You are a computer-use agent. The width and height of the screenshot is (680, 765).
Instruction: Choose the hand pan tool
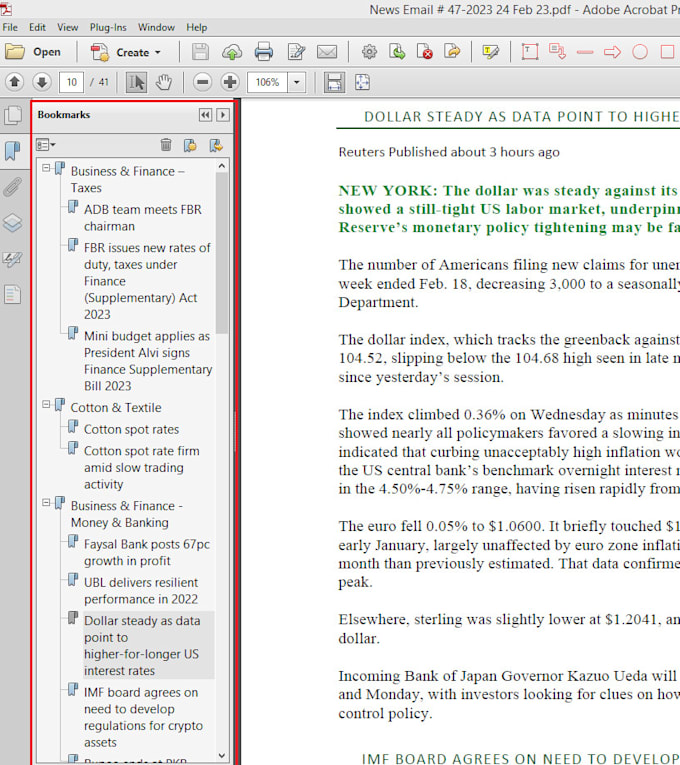(x=164, y=82)
